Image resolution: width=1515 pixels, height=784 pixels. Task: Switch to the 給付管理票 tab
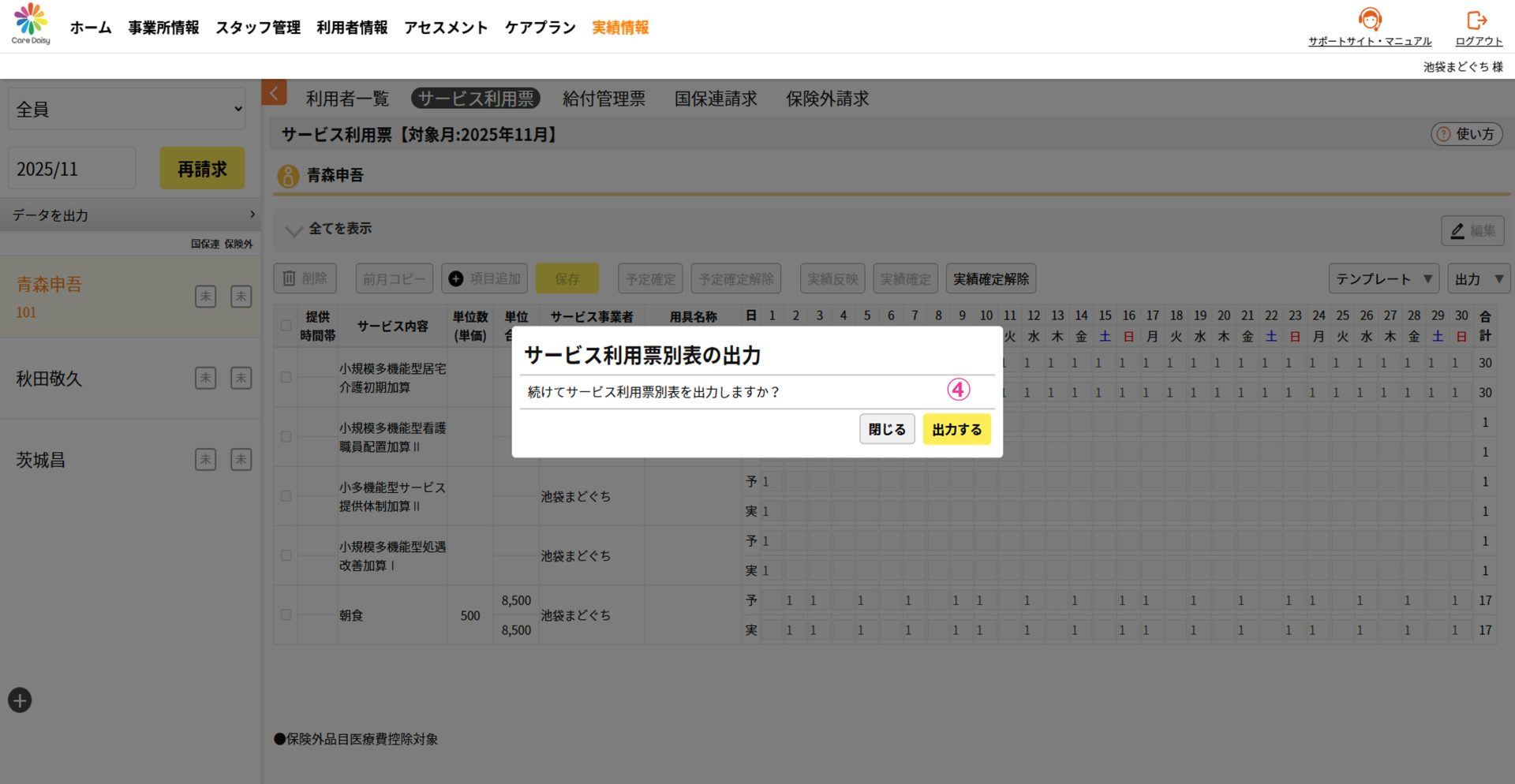pyautogui.click(x=604, y=99)
